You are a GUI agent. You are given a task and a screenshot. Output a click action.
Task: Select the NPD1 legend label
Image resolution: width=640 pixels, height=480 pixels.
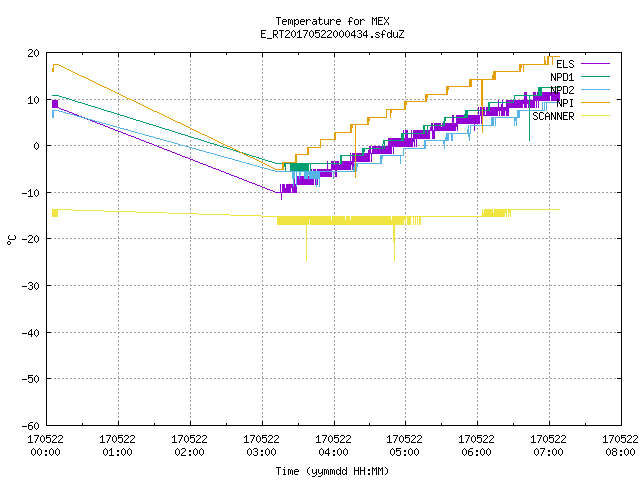(x=562, y=77)
